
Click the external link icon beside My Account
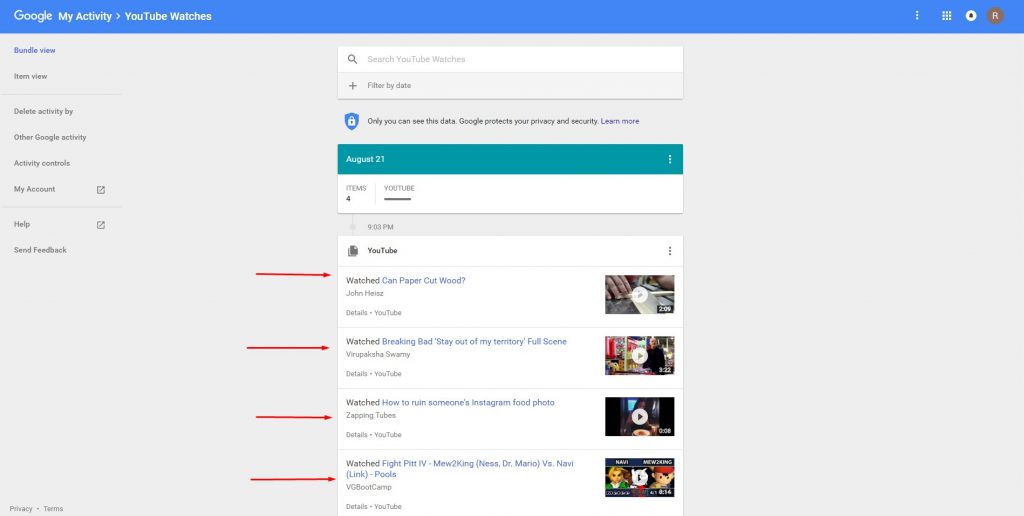101,190
